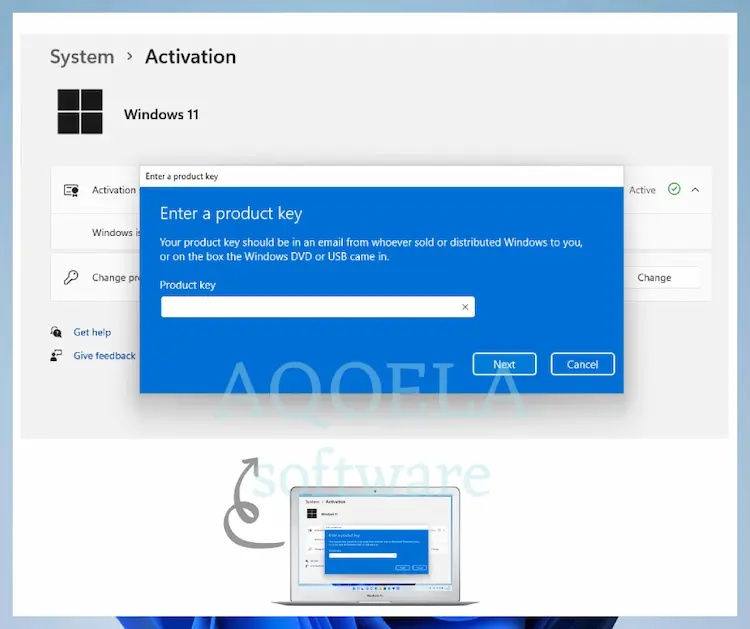Click the Windows 11 logo icon
The image size is (750, 629).
(80, 111)
